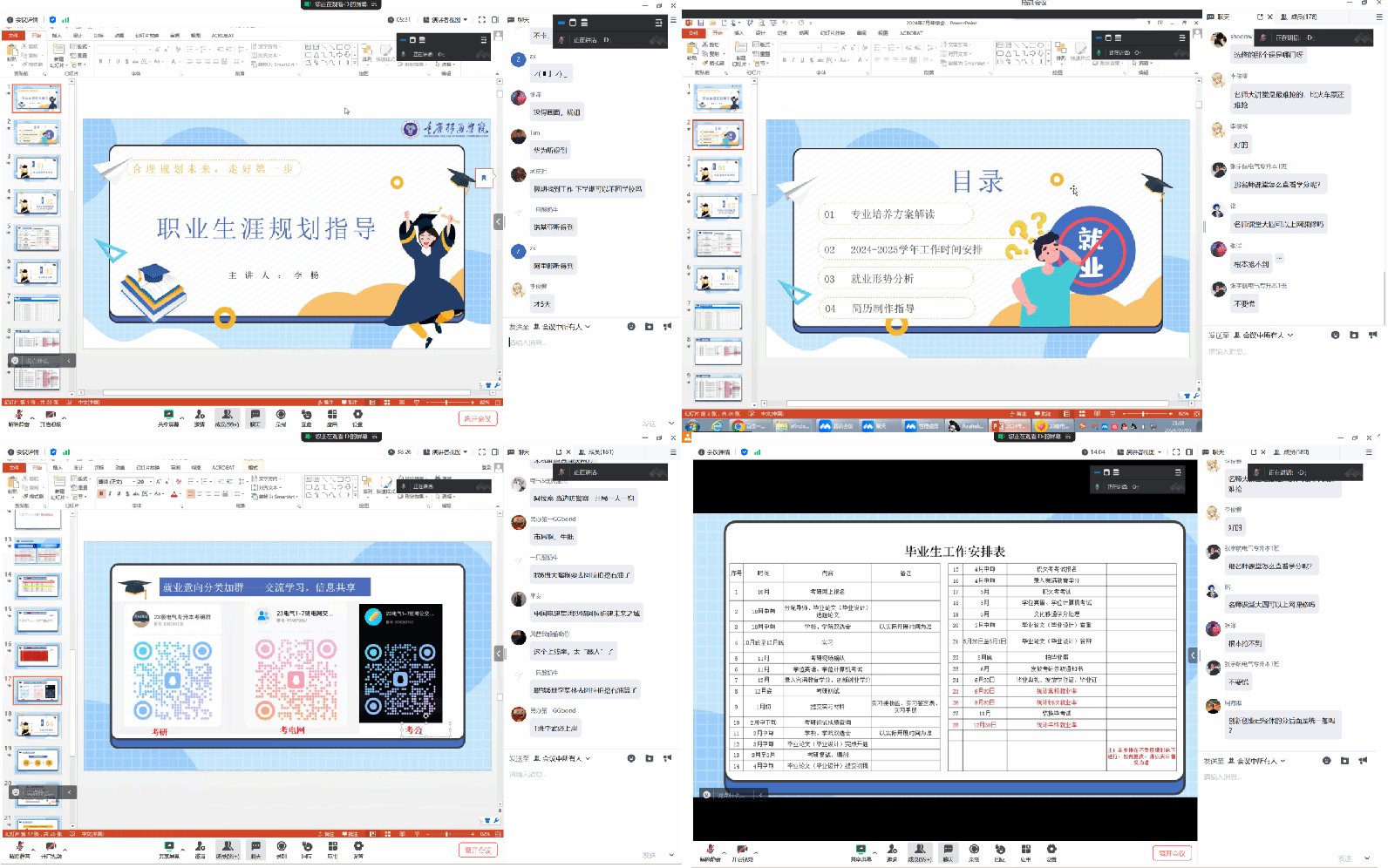Open 设置 gear in the 毕业生工作安排表 meeting window

(1051, 850)
